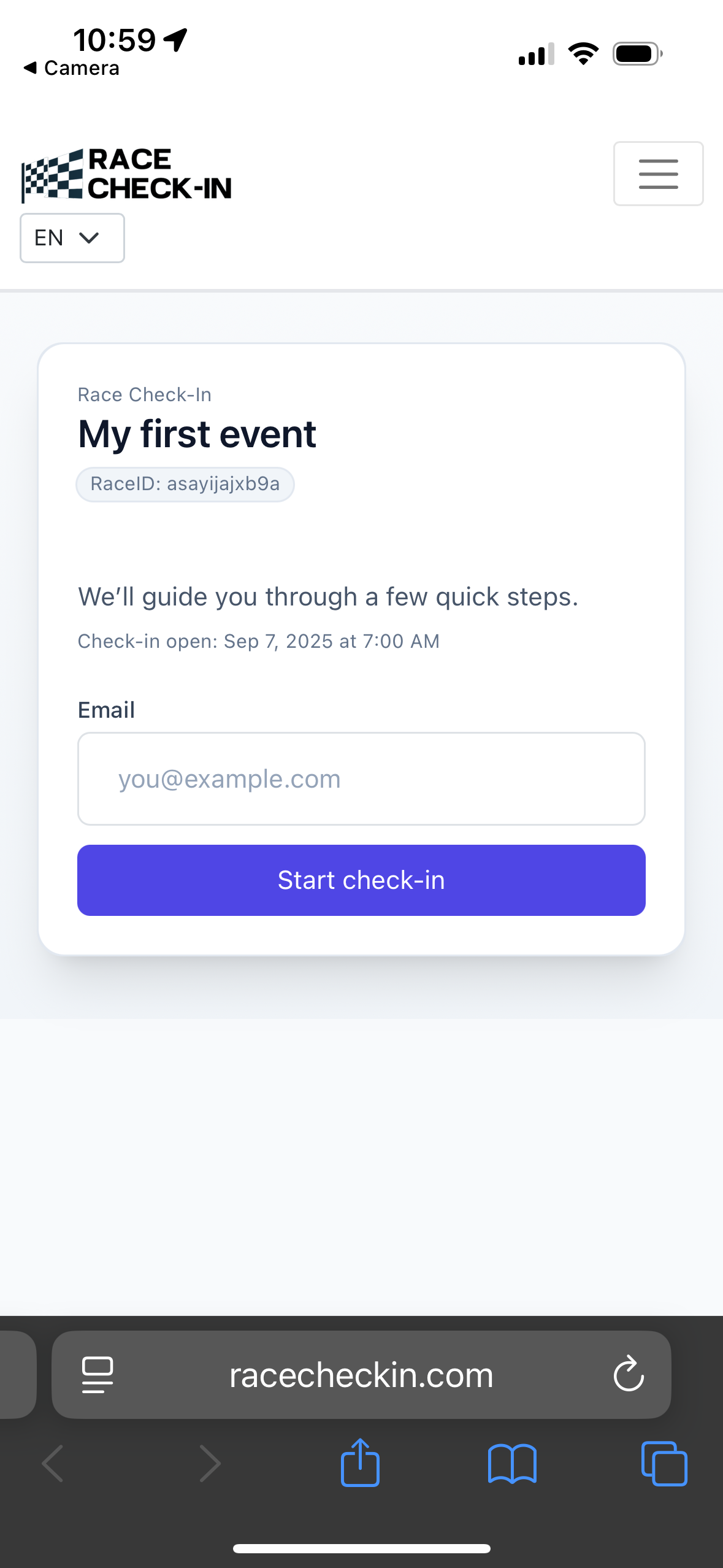Image resolution: width=723 pixels, height=1568 pixels.
Task: Show all Safari tabs icon
Action: point(664,1464)
